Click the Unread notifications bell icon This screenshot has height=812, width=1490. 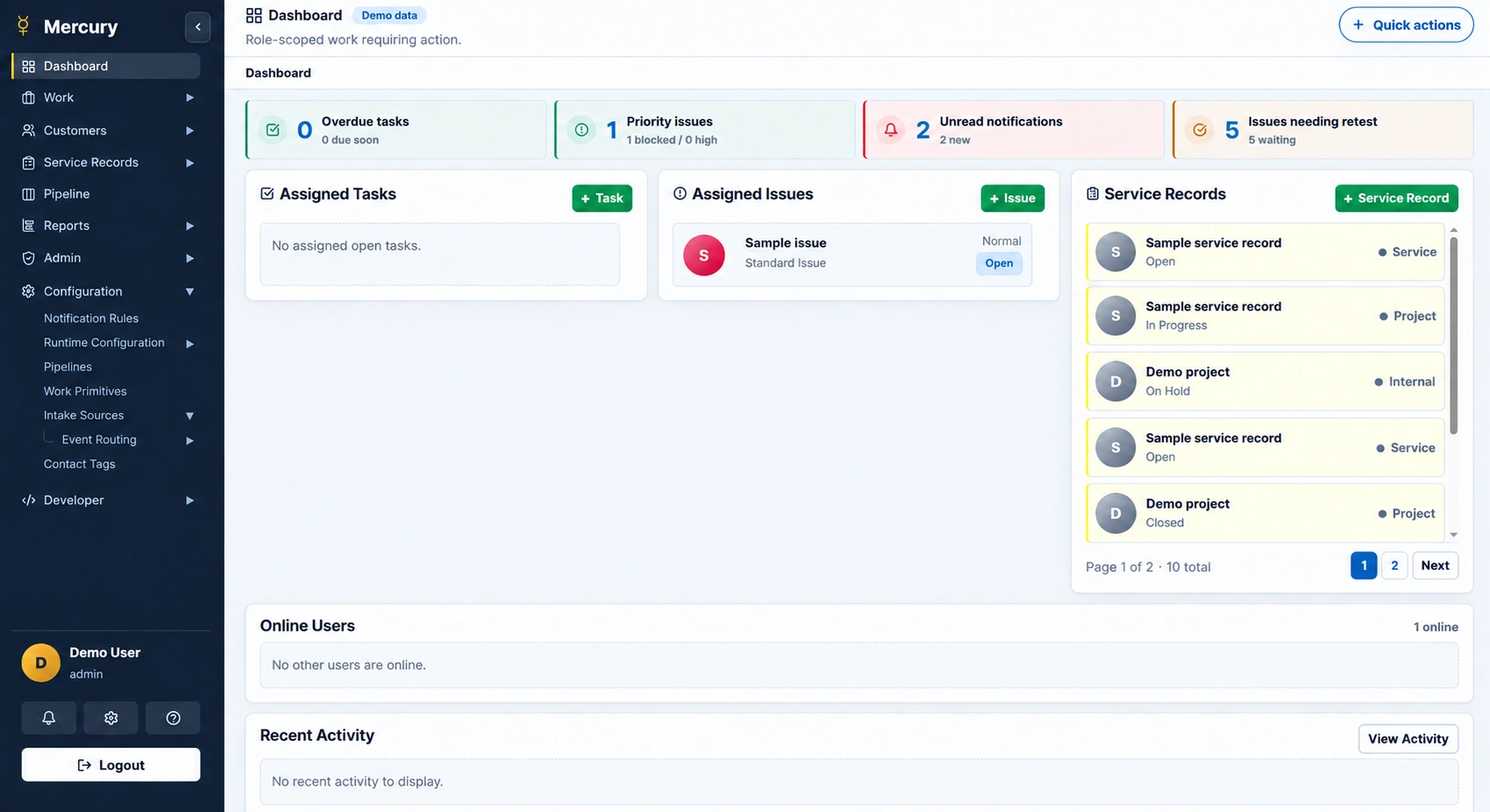[x=890, y=130]
